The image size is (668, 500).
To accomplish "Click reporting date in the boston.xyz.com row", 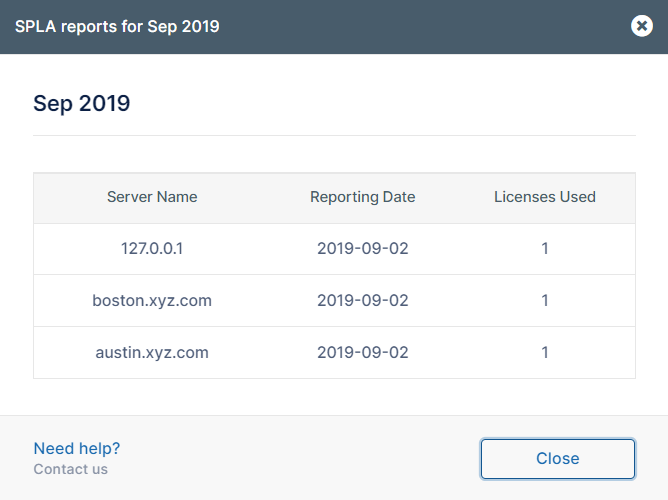I will [362, 300].
